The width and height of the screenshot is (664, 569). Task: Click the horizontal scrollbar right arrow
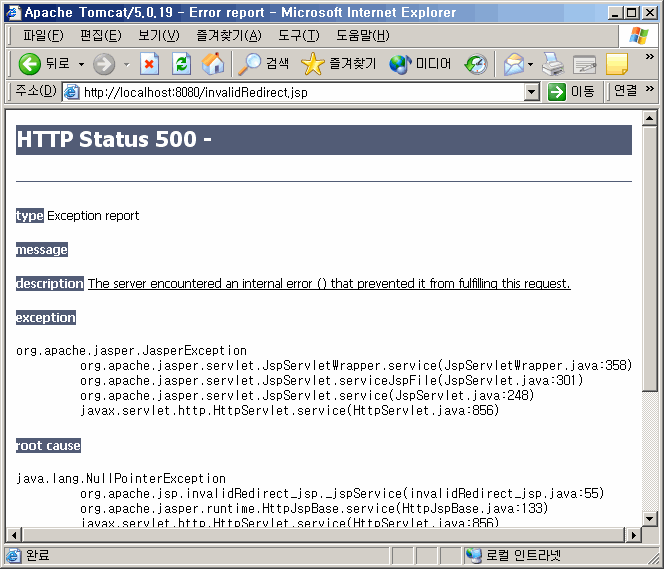click(x=633, y=535)
